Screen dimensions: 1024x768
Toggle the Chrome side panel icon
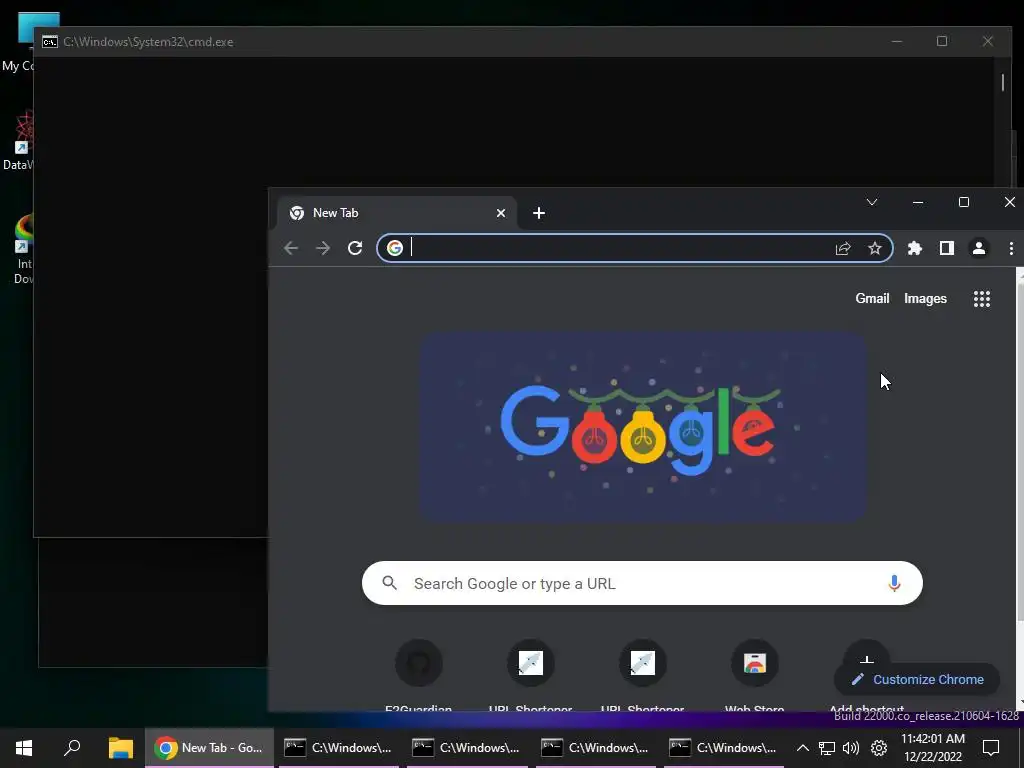[947, 248]
